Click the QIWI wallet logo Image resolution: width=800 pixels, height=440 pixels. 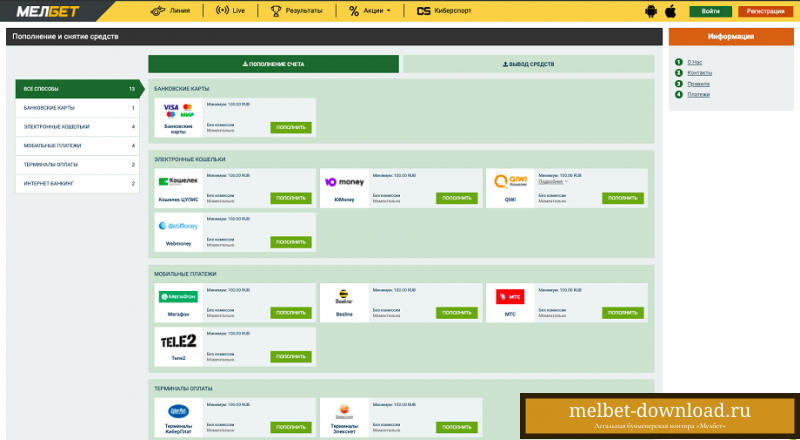[x=510, y=181]
